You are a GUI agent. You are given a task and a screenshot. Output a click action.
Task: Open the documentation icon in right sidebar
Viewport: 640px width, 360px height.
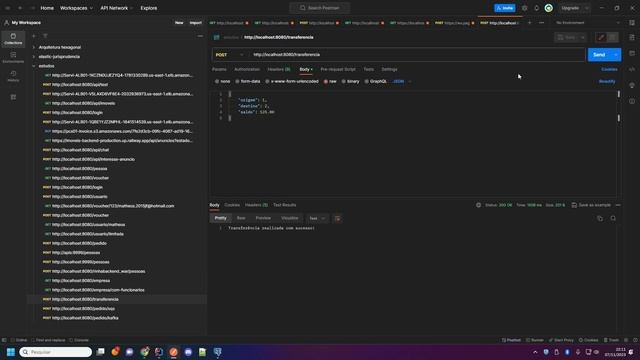pos(632,37)
